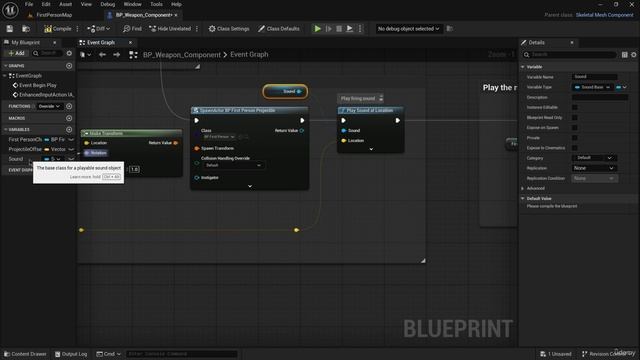Enable the Instance Editable checkbox
This screenshot has height=360, width=640.
(575, 107)
